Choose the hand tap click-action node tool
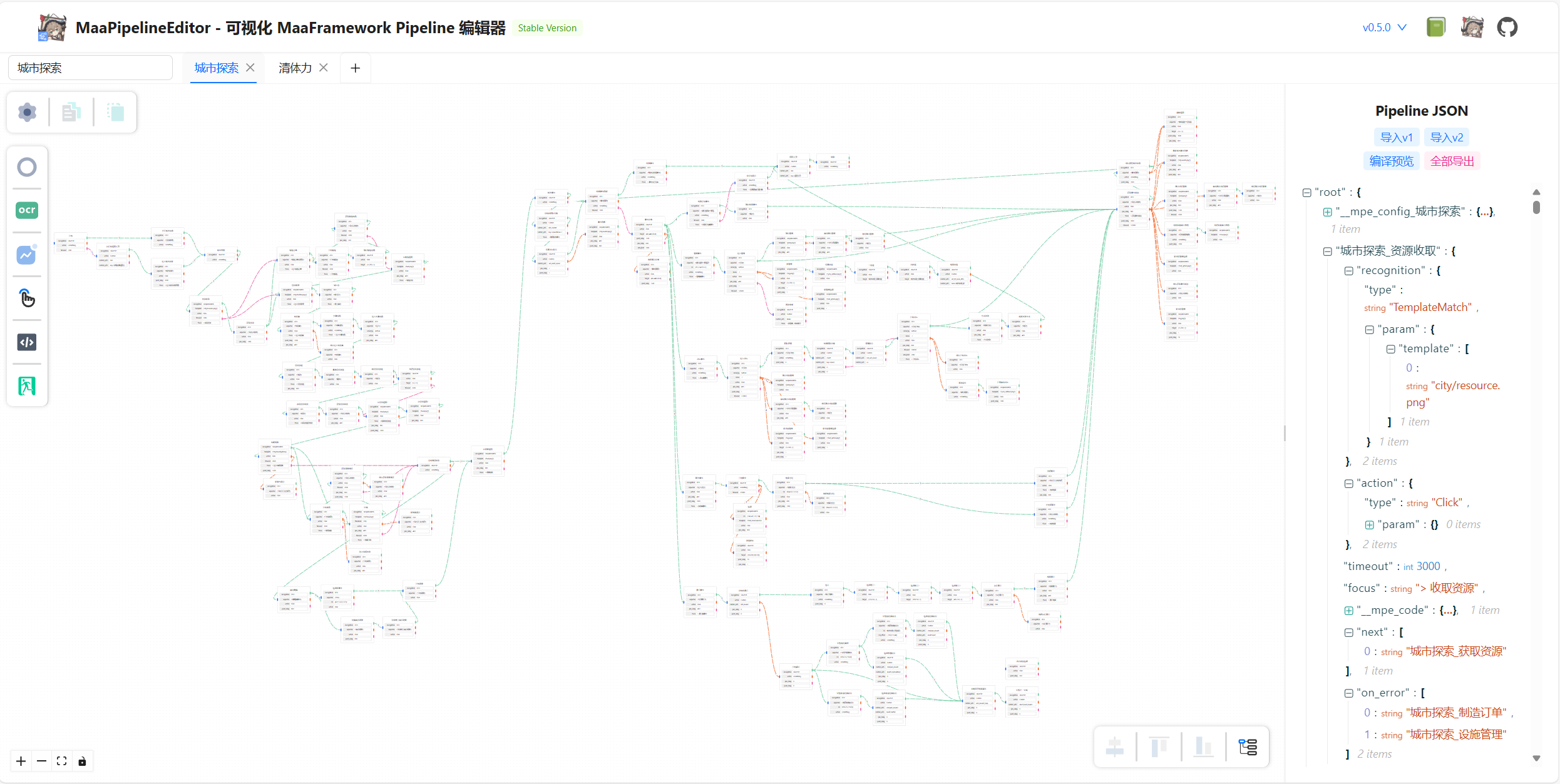 [27, 298]
